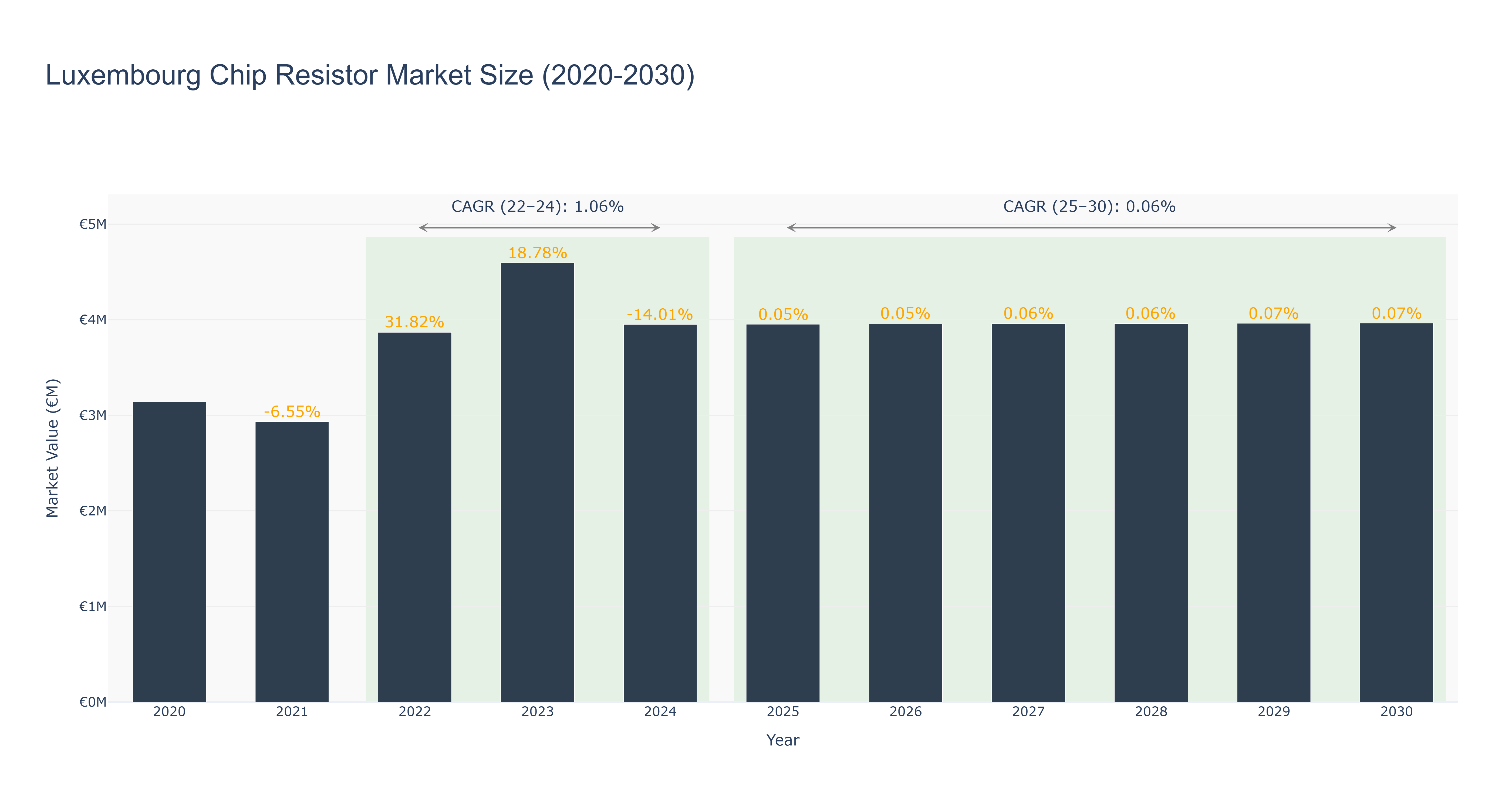The image size is (1512, 810).
Task: Select the 2030 bar
Action: 1396,512
